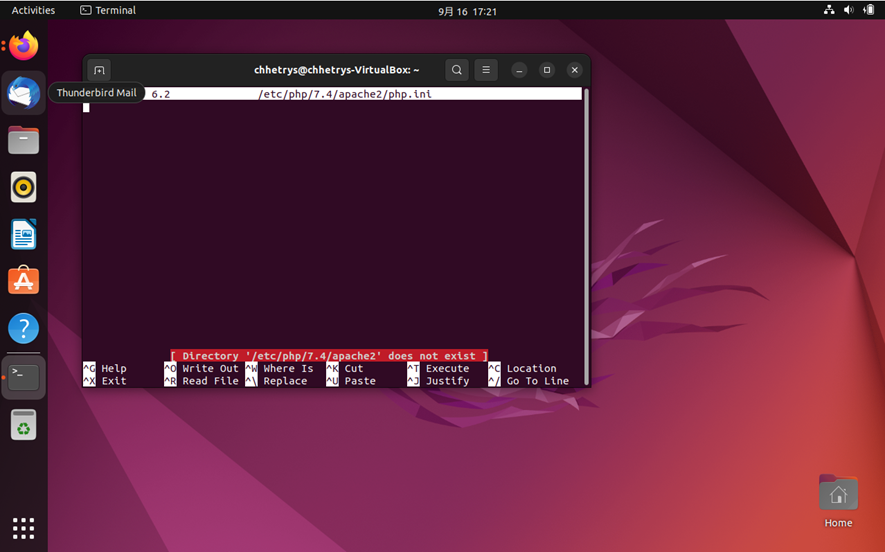The image size is (885, 552).
Task: Open Rhythmbox music player in dock
Action: pyautogui.click(x=23, y=187)
